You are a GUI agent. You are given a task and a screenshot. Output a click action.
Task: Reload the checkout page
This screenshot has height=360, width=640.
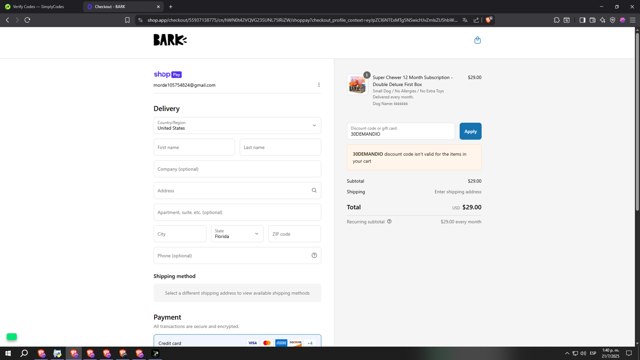coord(27,20)
